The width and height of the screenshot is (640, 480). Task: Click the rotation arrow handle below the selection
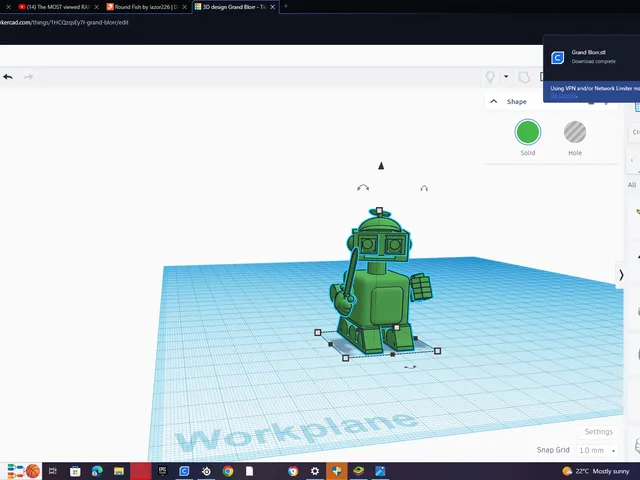pos(410,367)
